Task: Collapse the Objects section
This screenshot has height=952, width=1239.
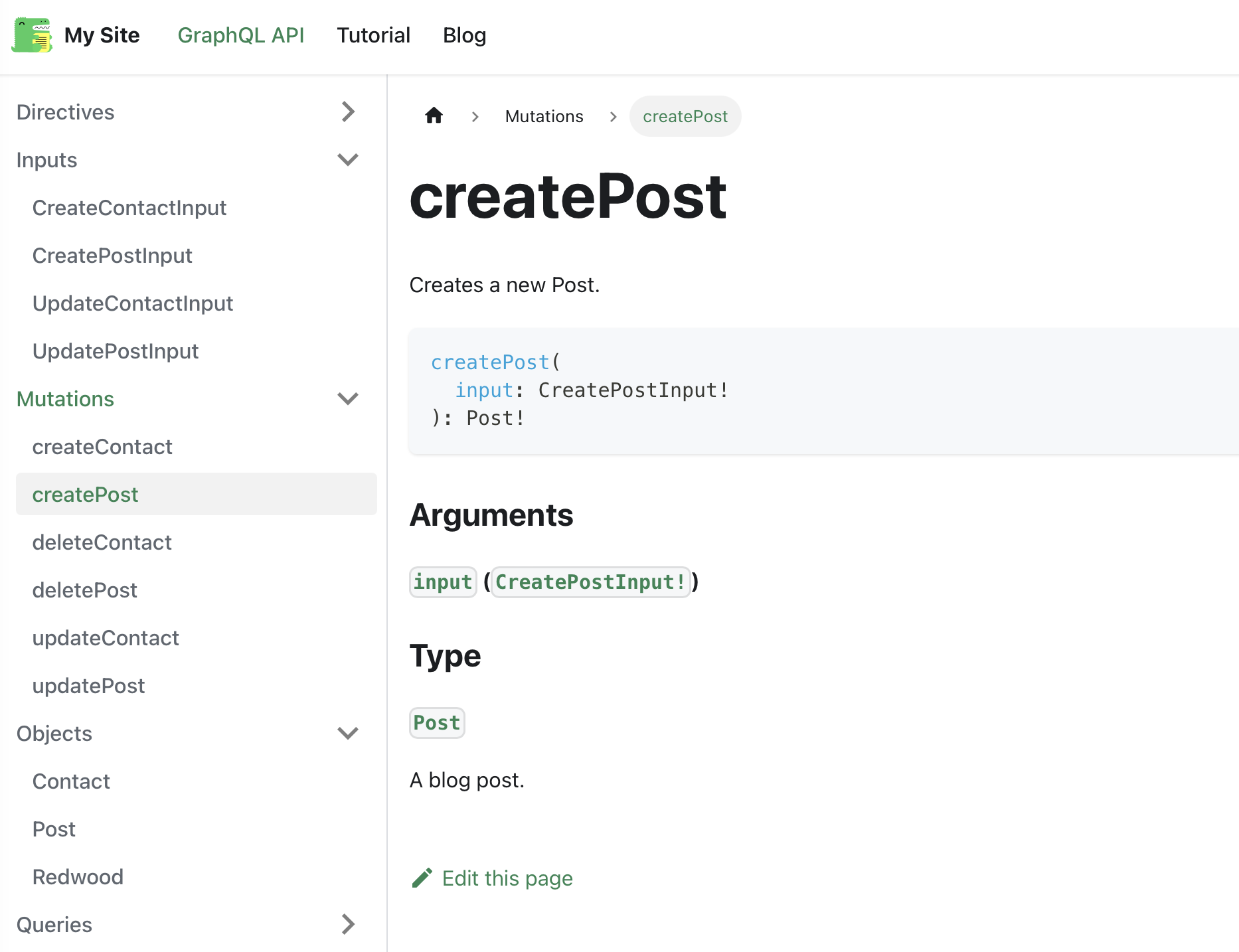Action: [x=347, y=733]
